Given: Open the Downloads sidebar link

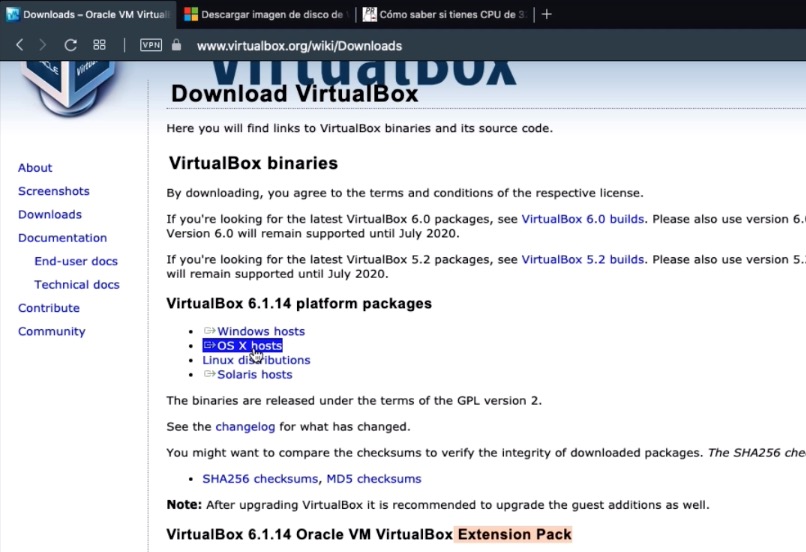Looking at the screenshot, I should pyautogui.click(x=50, y=214).
